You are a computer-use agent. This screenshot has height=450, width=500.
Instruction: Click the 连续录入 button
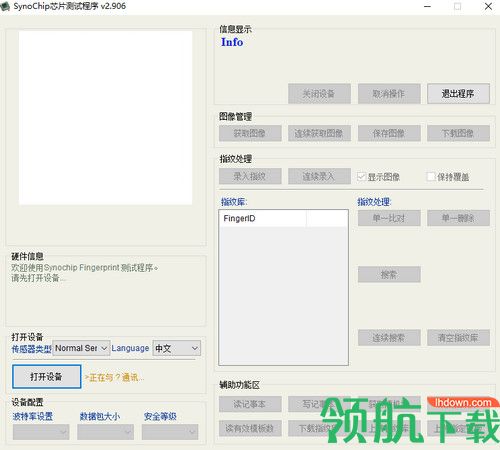tap(319, 176)
